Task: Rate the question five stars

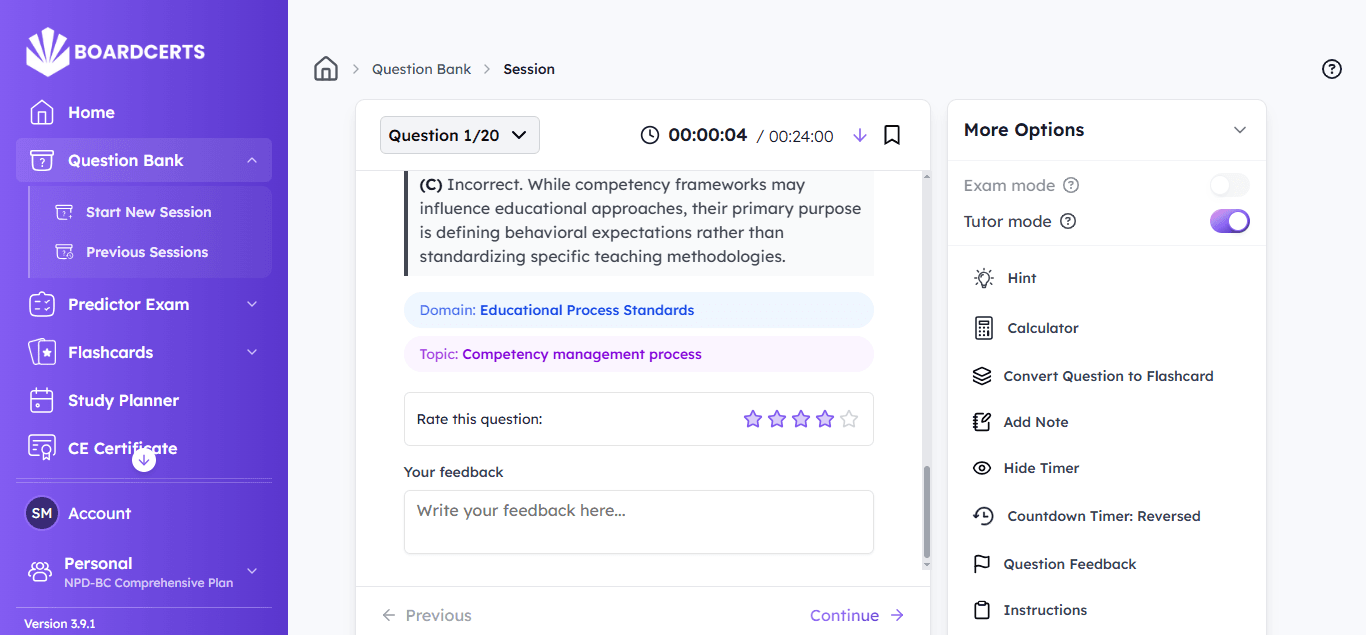Action: click(x=849, y=419)
